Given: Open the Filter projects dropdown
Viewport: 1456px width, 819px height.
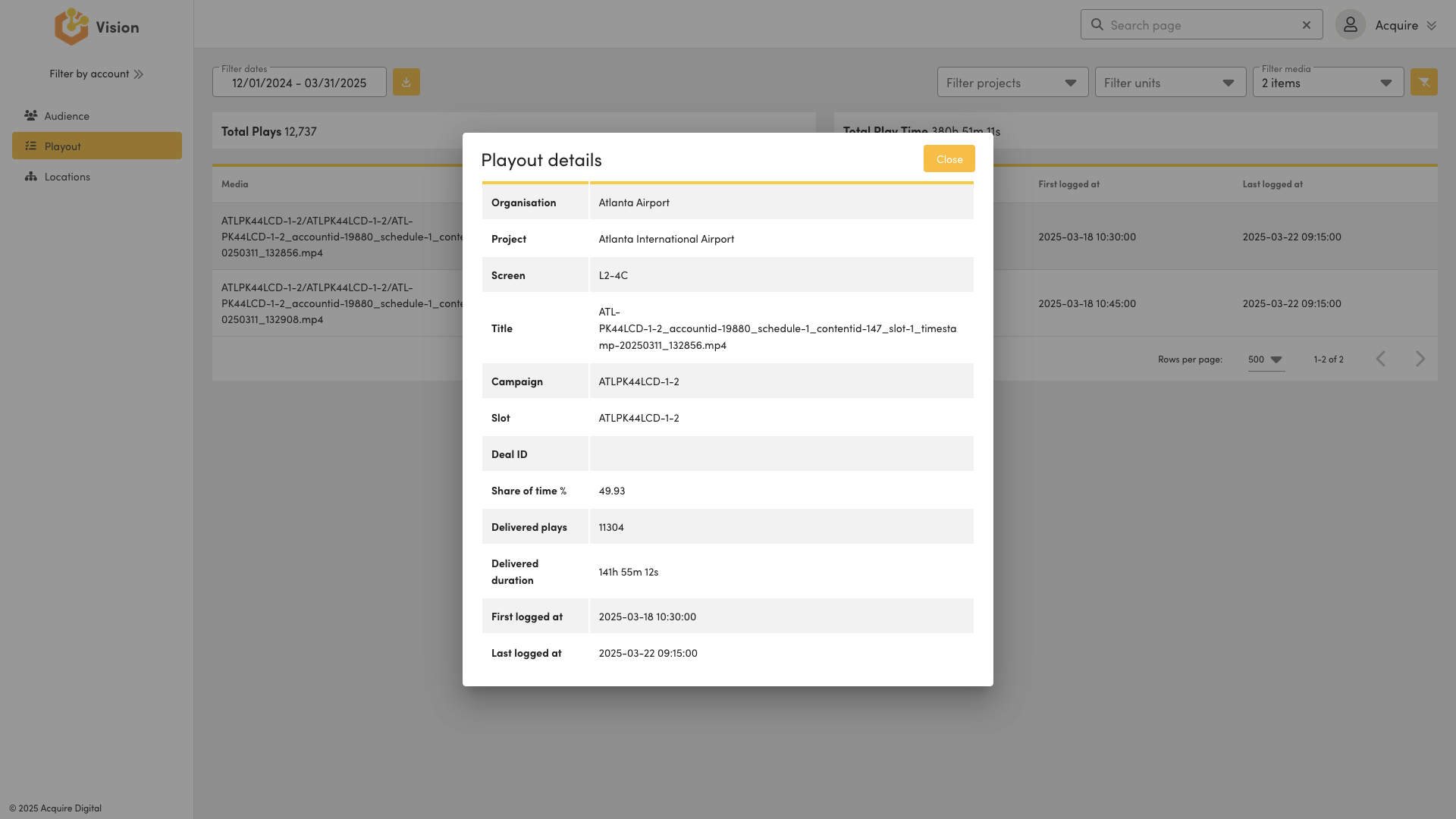Looking at the screenshot, I should click(1012, 82).
